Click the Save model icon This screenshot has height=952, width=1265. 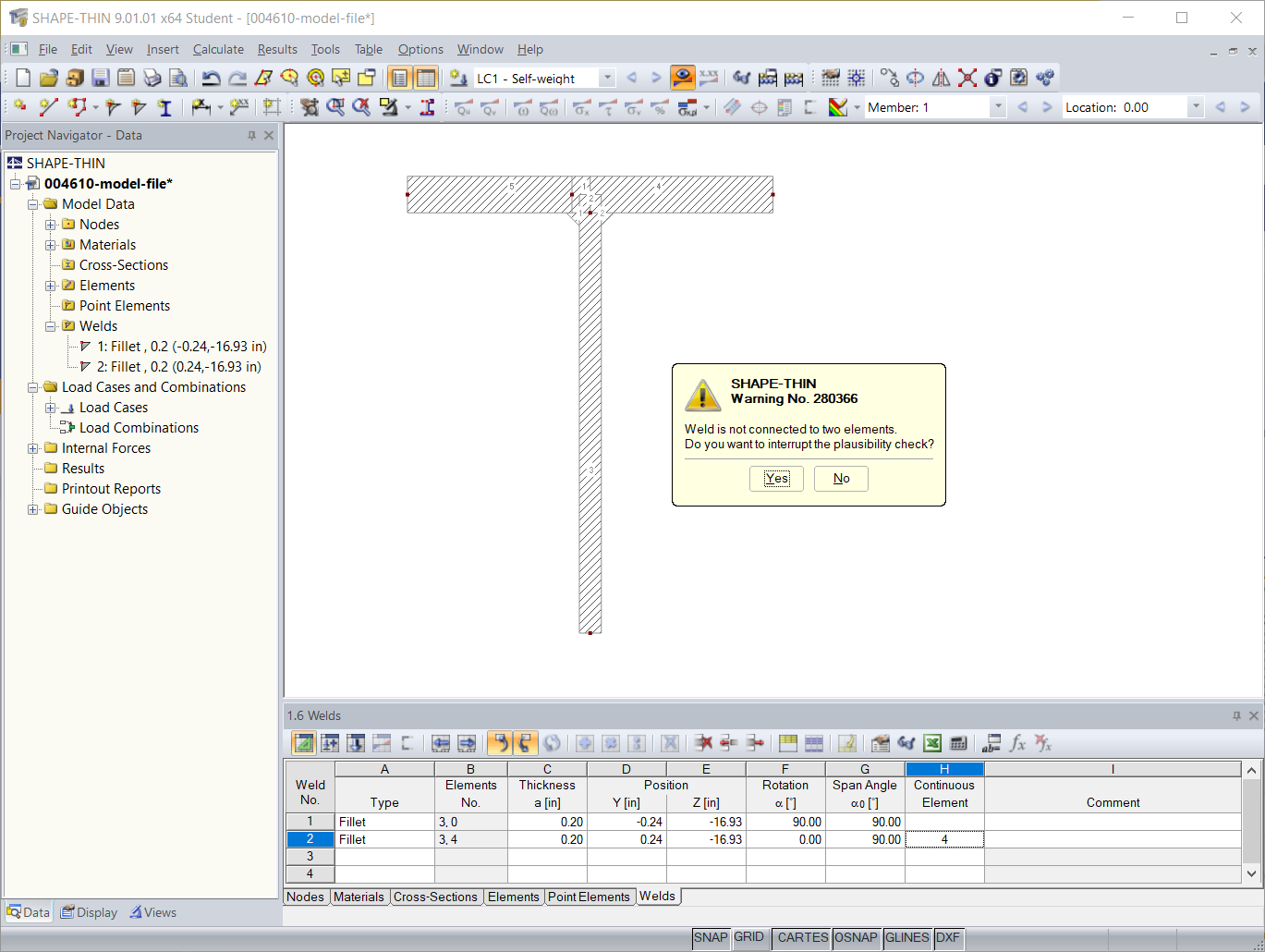(x=98, y=78)
